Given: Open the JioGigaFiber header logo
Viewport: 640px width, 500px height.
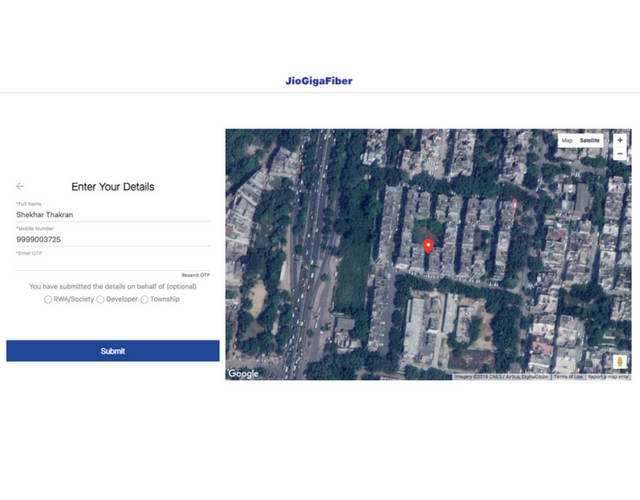Looking at the screenshot, I should tap(319, 81).
